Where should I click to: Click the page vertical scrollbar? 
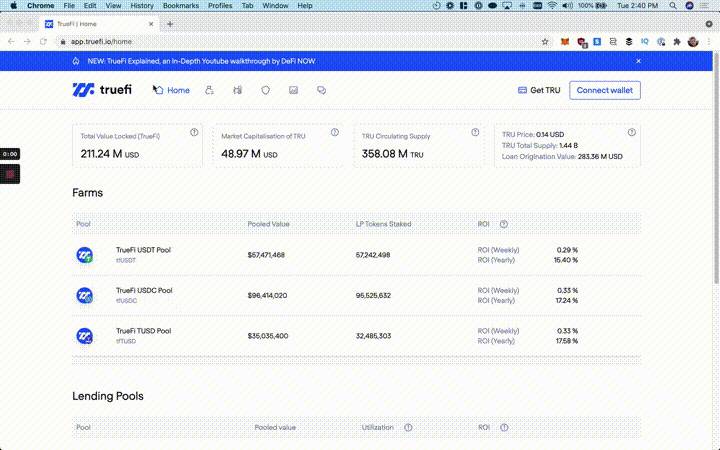tap(716, 167)
